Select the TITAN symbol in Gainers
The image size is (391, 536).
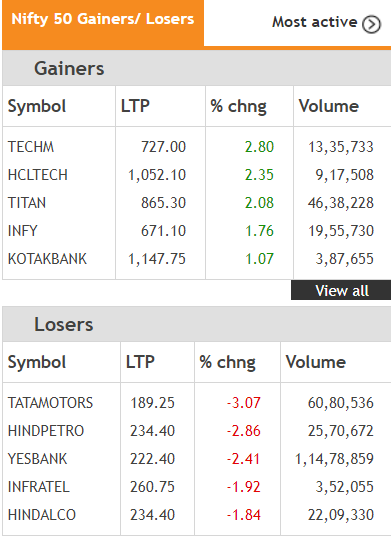[x=27, y=203]
